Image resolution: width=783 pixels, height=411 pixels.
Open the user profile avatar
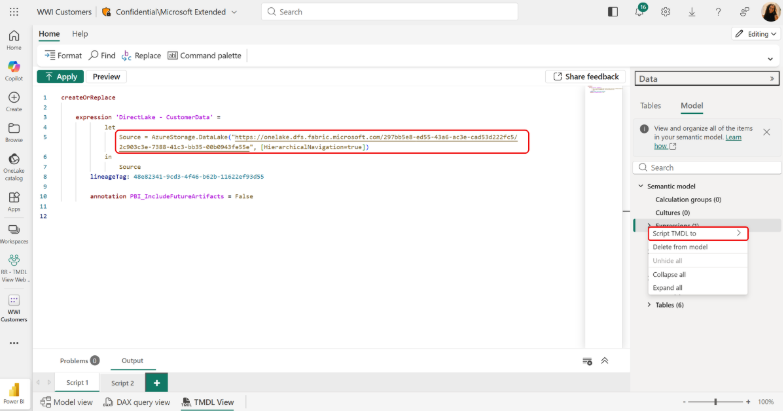tap(771, 12)
